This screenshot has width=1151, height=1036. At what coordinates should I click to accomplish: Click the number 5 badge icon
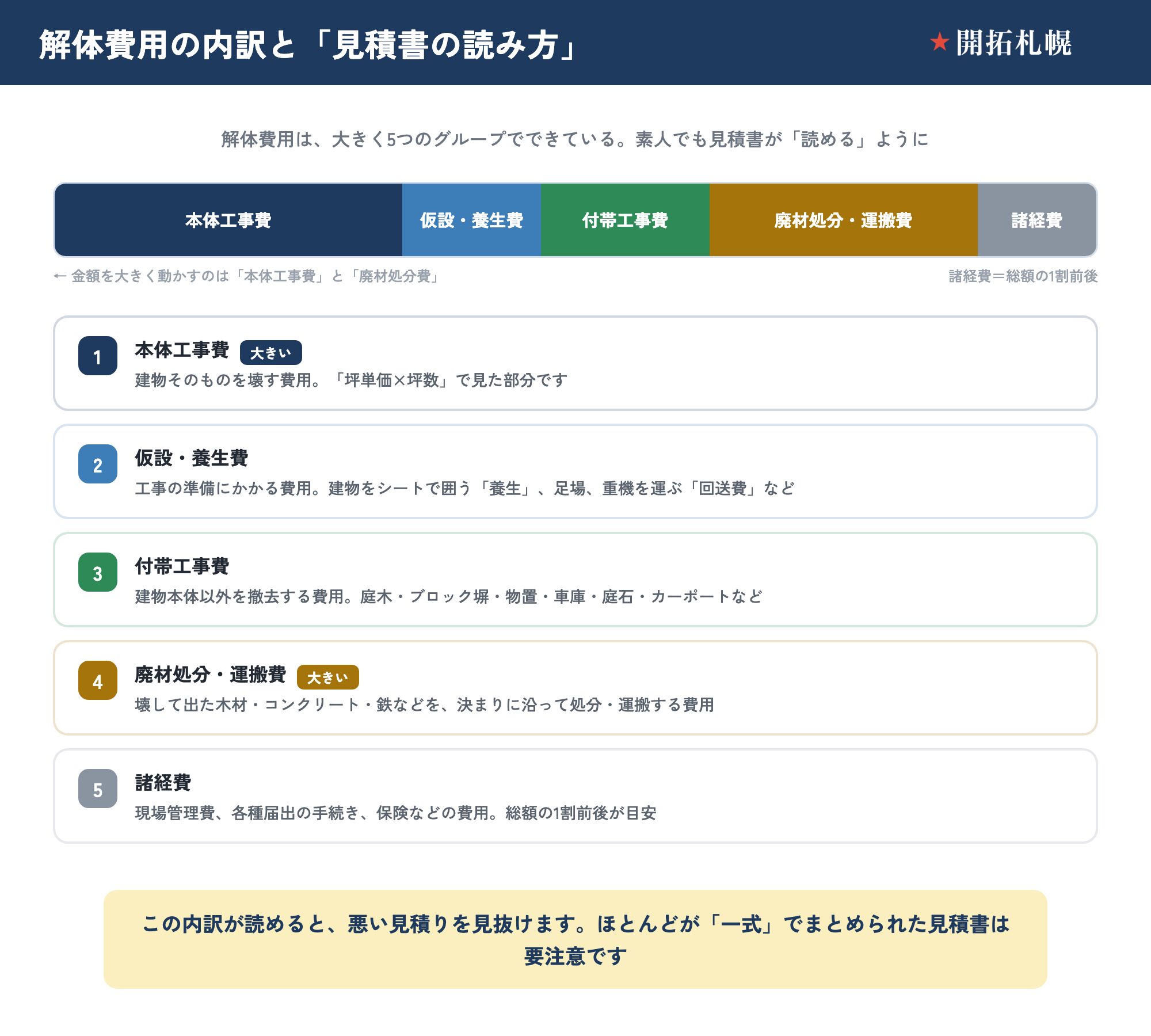click(x=98, y=789)
